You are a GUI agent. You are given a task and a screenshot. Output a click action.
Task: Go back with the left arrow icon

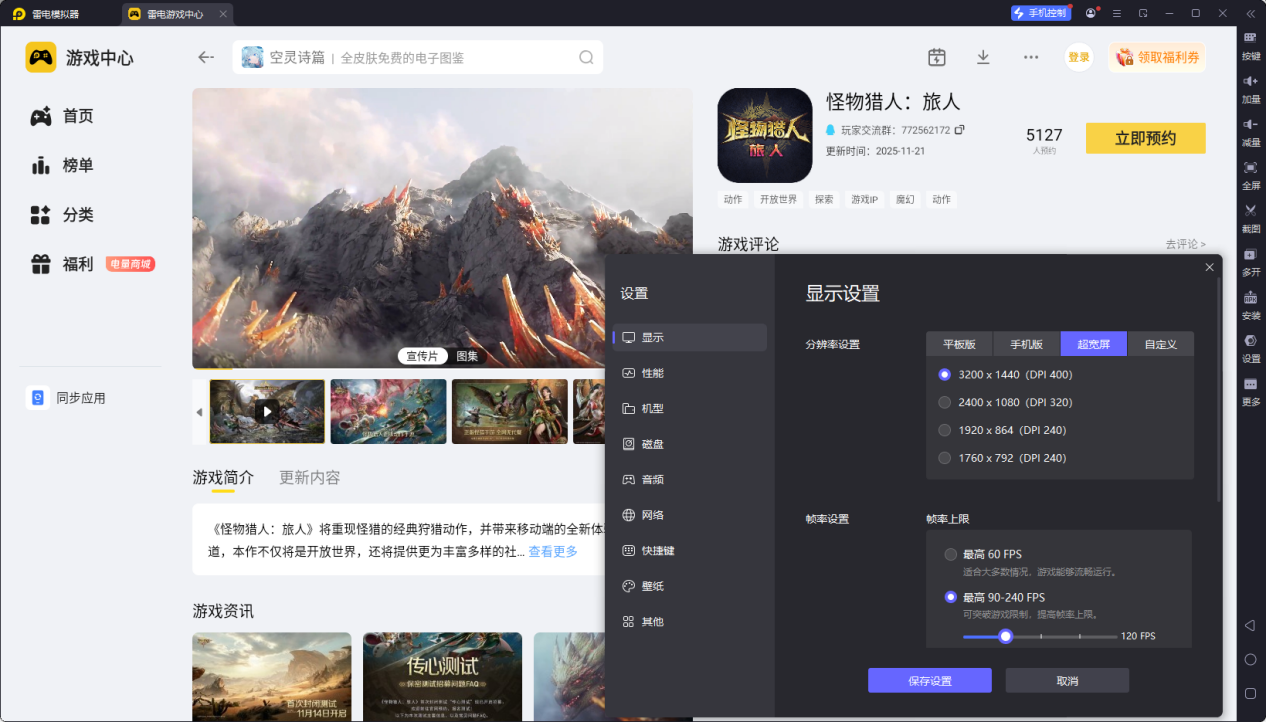(206, 57)
